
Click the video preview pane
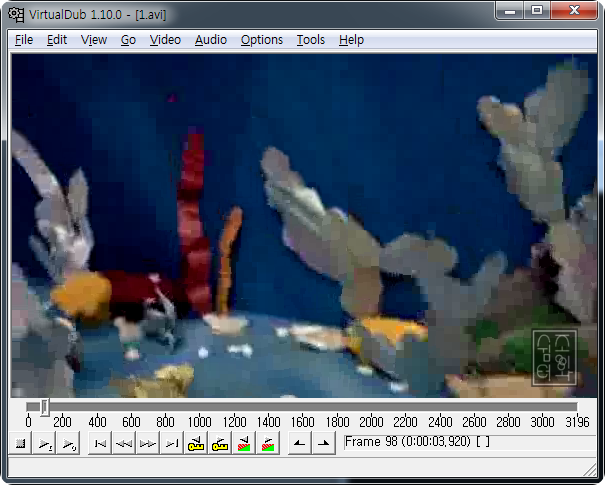[x=304, y=226]
